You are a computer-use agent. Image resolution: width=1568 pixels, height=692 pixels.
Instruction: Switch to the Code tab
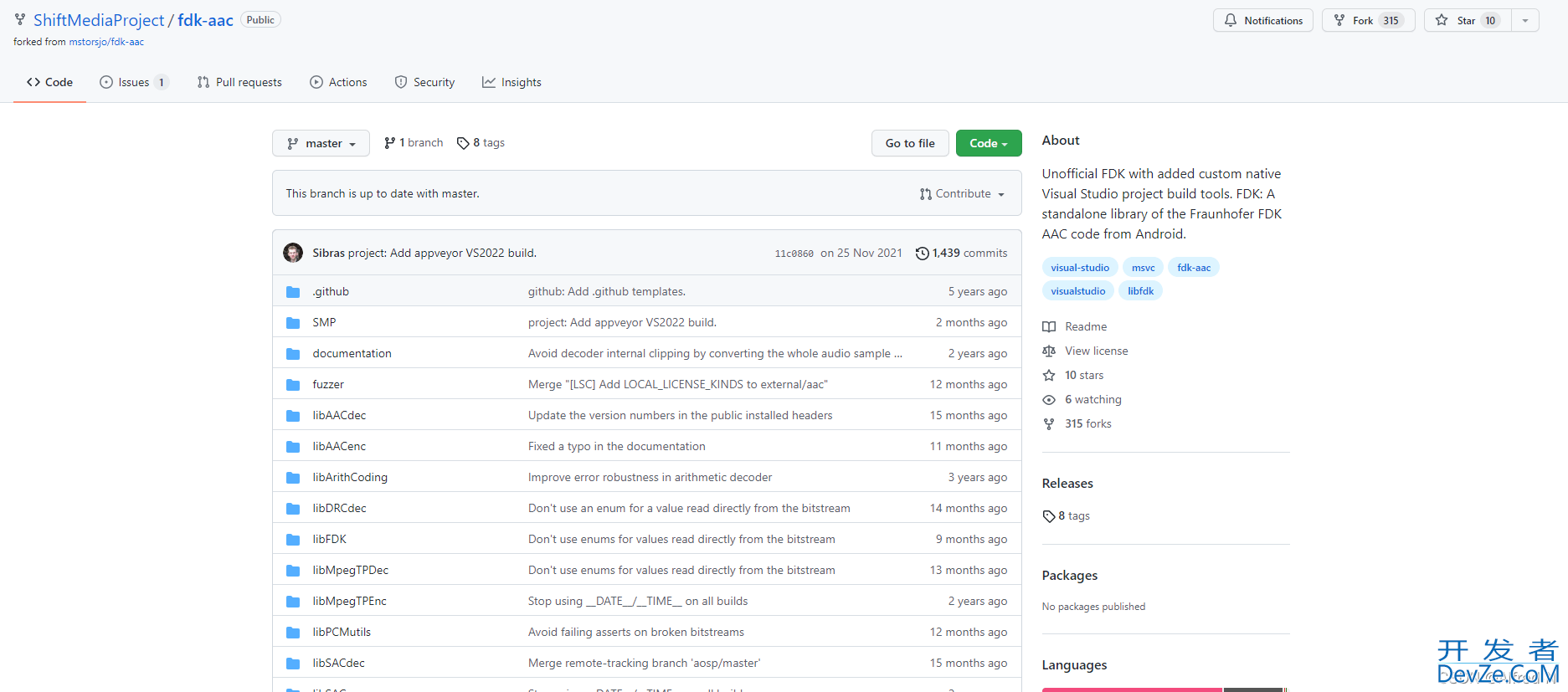[49, 82]
